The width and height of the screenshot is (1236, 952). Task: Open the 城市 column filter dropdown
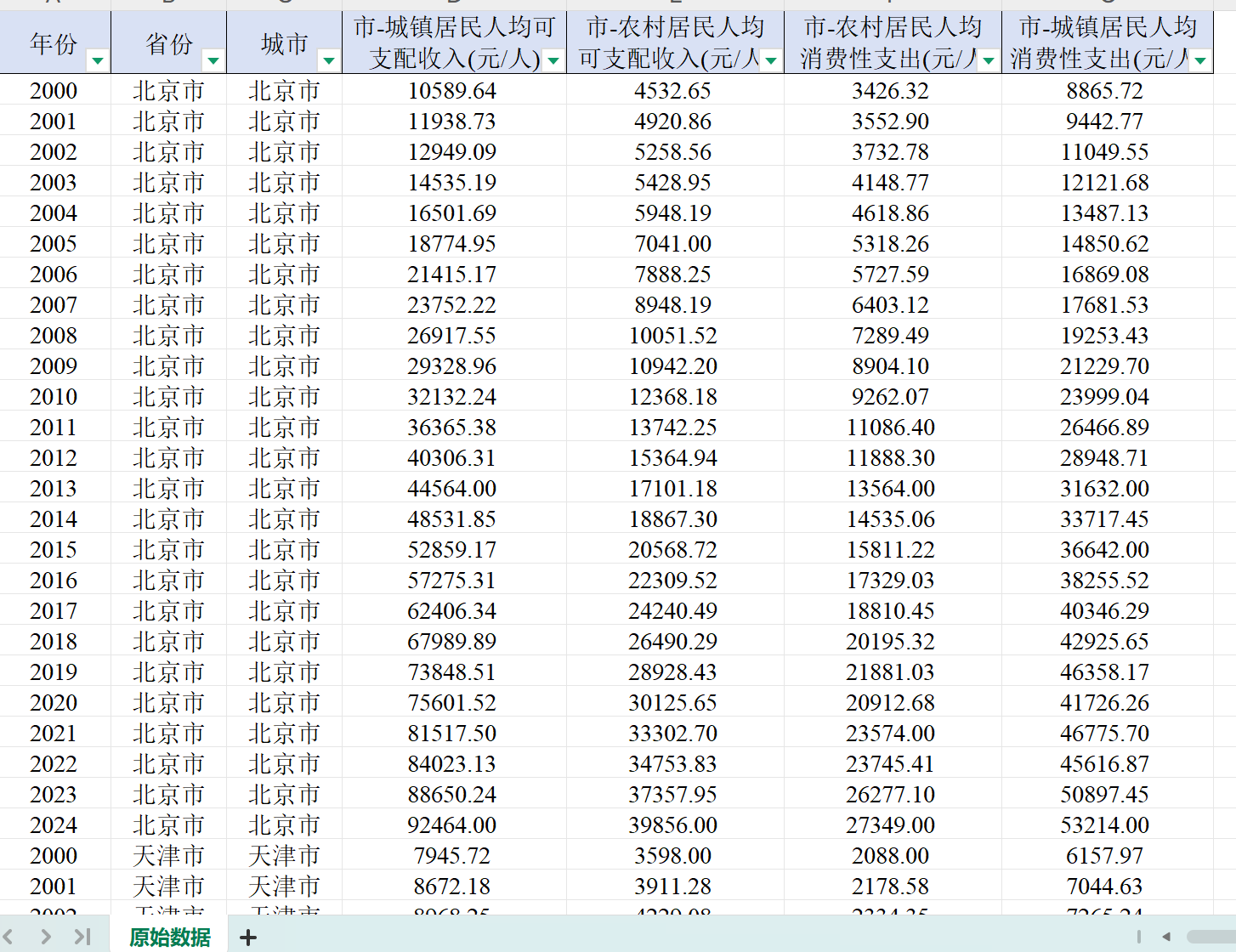[329, 60]
